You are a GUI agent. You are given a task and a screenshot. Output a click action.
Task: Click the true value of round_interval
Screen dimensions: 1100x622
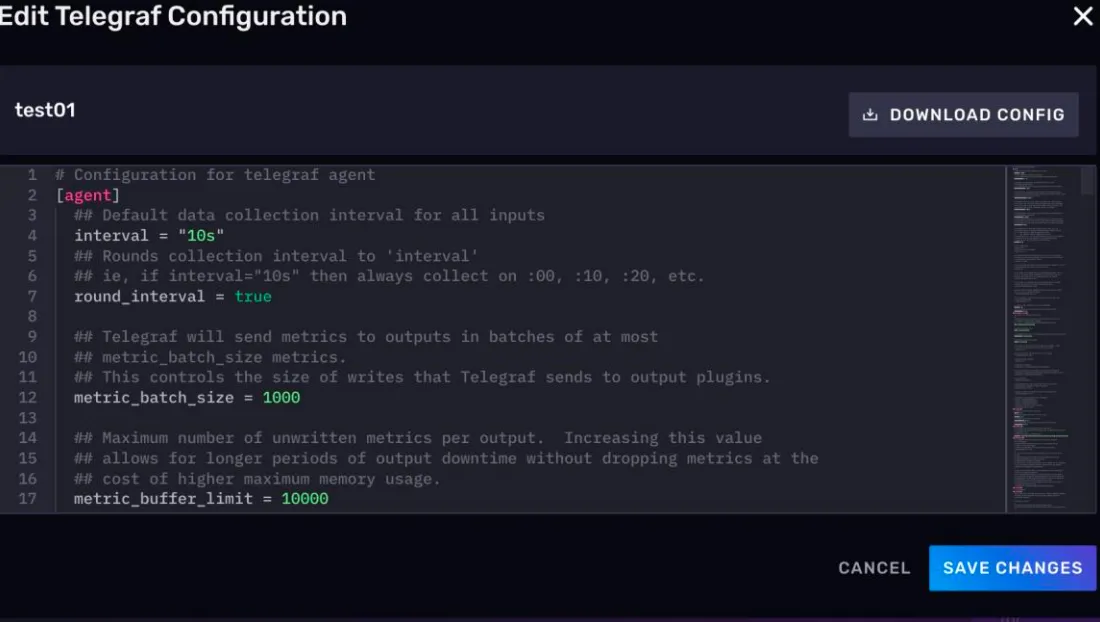coord(253,296)
